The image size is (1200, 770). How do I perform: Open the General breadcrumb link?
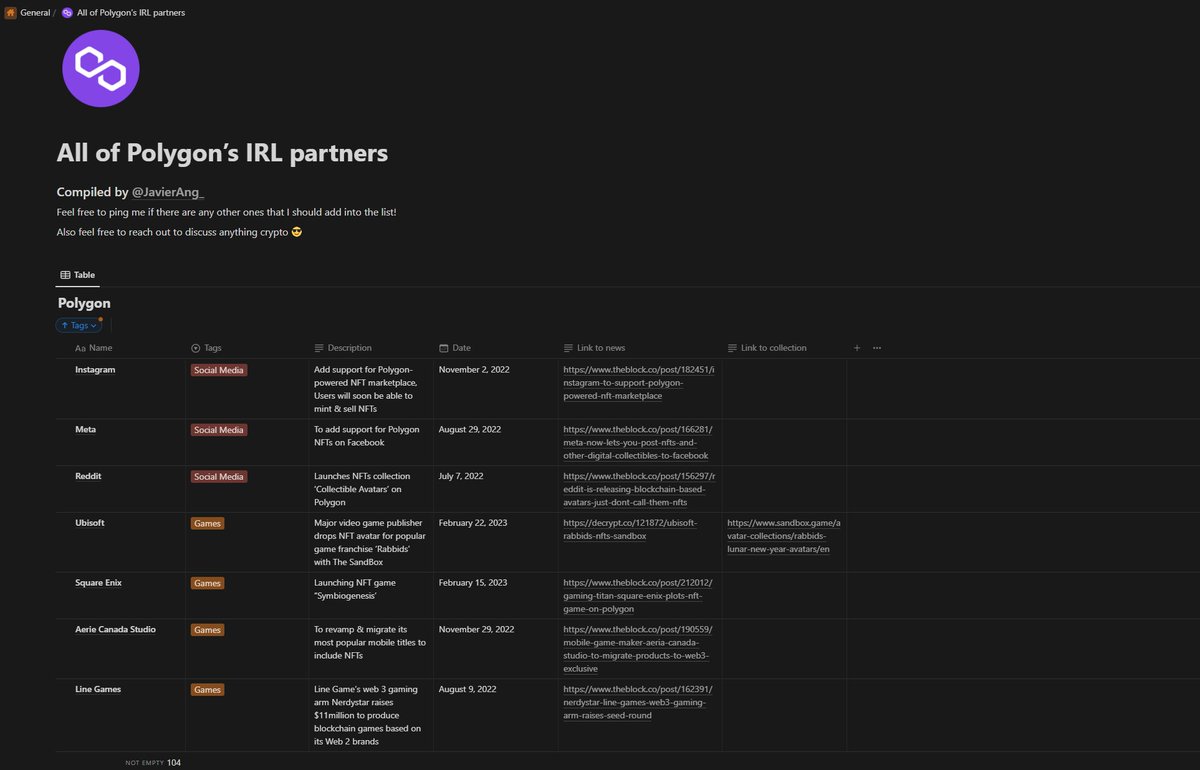pos(35,13)
